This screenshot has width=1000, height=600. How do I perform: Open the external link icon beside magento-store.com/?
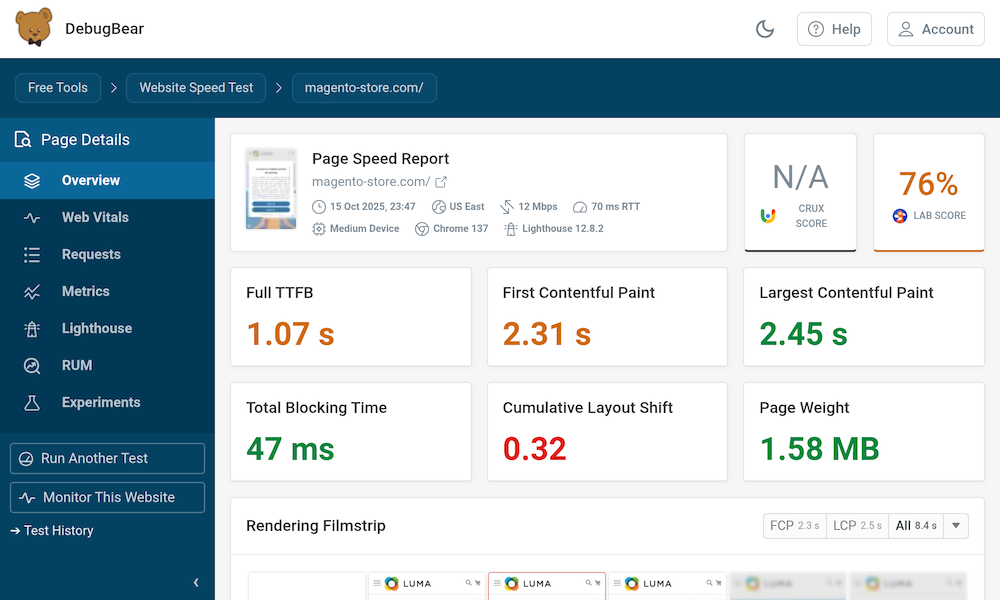(x=441, y=182)
